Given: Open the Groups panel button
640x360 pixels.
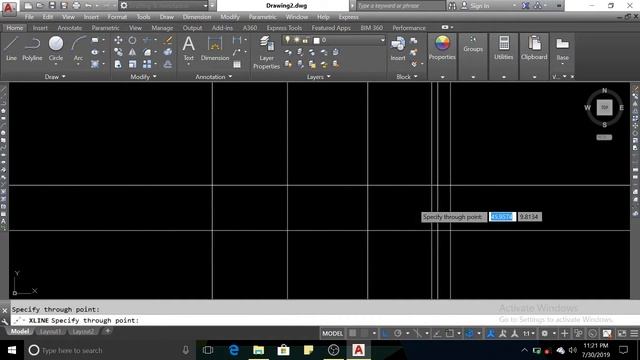Looking at the screenshot, I should click(x=473, y=49).
